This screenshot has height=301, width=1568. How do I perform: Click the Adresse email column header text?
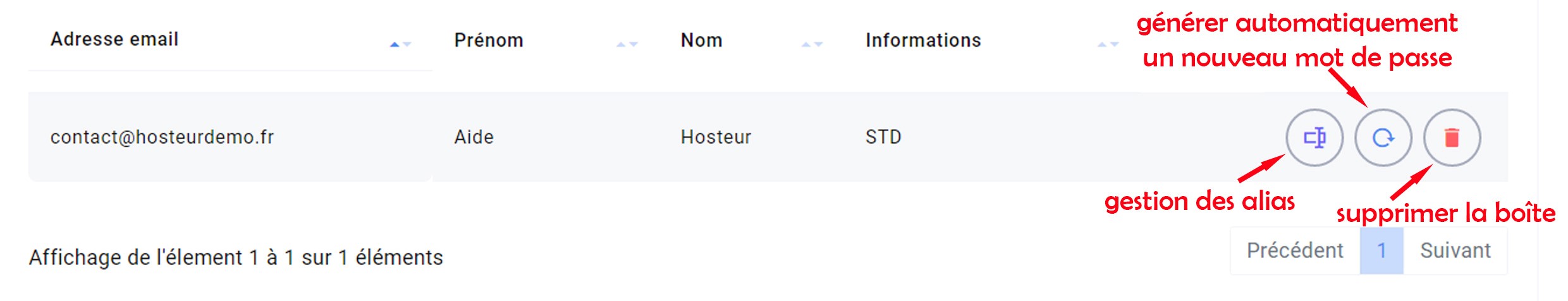pyautogui.click(x=114, y=39)
